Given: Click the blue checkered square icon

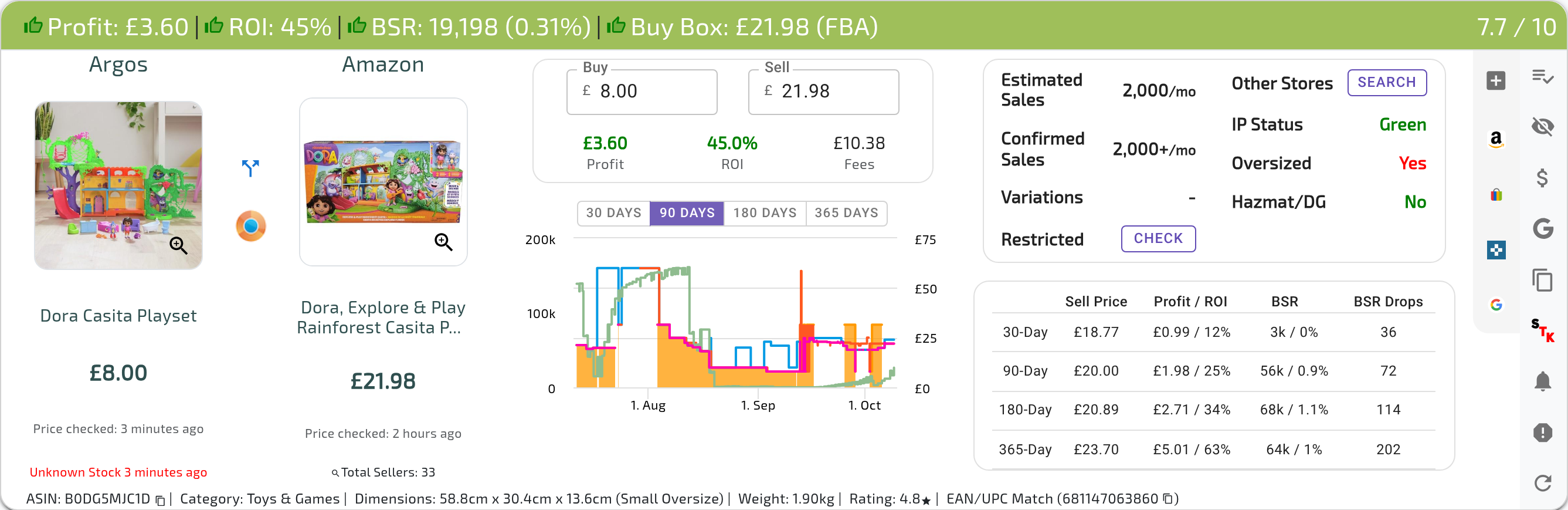Looking at the screenshot, I should coord(1496,250).
